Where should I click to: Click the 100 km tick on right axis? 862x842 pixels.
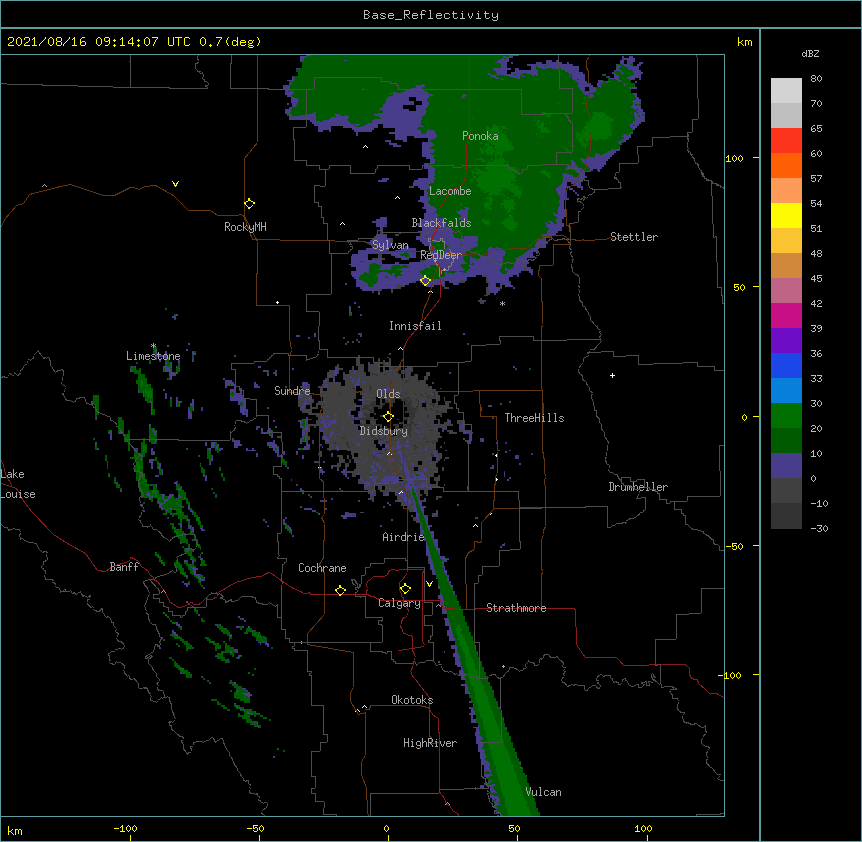coord(734,158)
